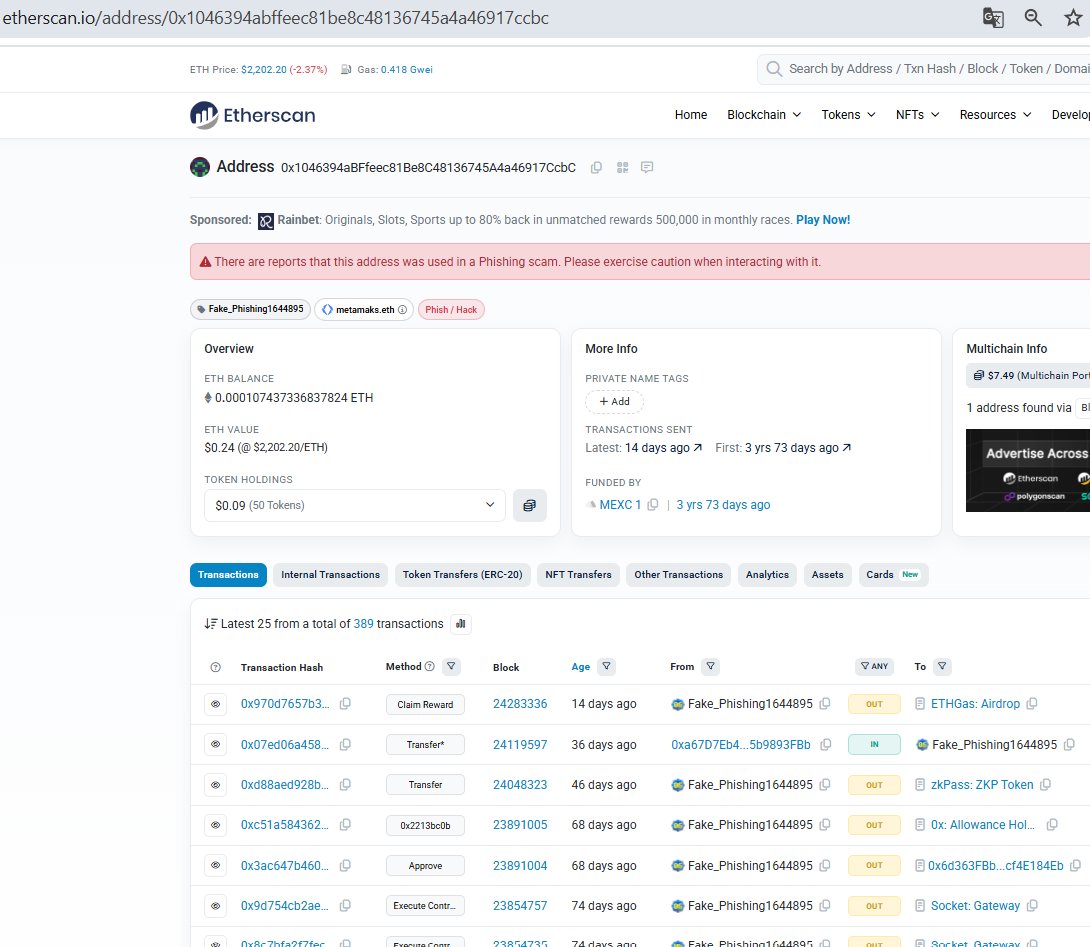The image size is (1090, 947).
Task: Preview transaction 0x9d754cb2ae with eye icon
Action: click(x=215, y=906)
